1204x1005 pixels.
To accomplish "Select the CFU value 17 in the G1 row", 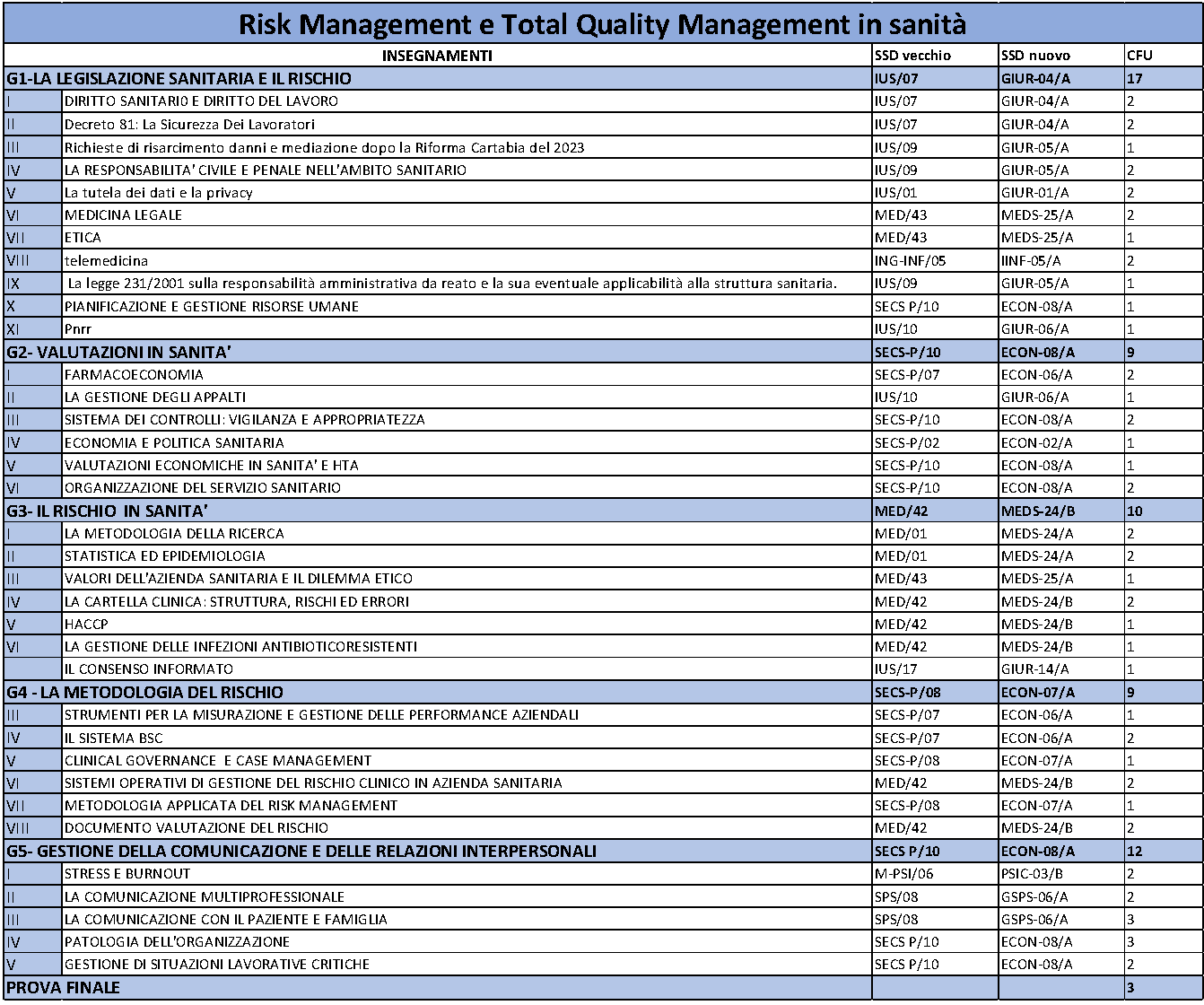I will [1163, 78].
